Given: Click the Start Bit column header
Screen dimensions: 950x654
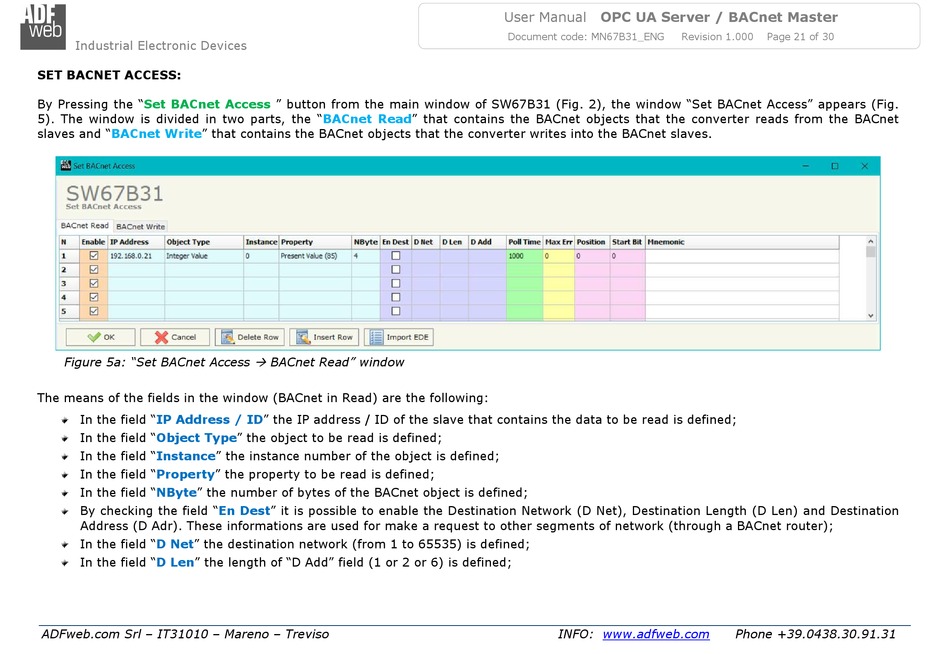Looking at the screenshot, I should point(627,242).
